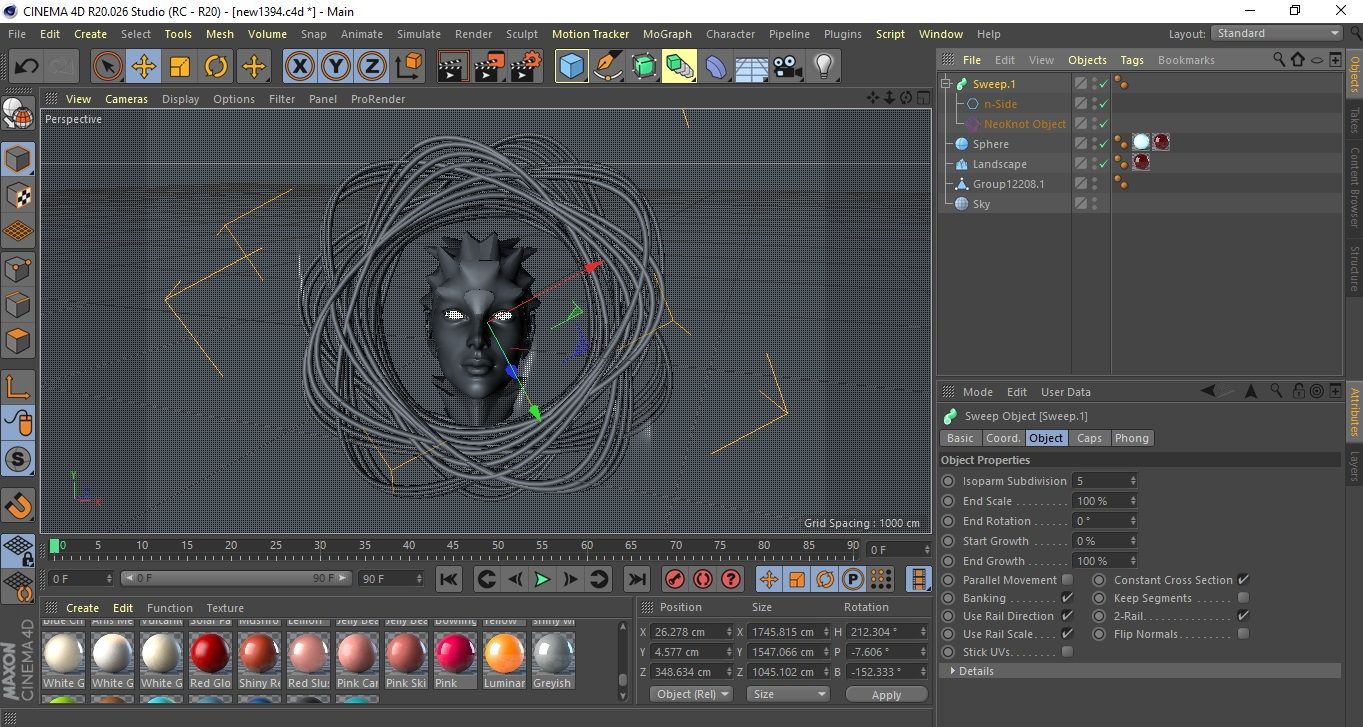Activate the Rotate tool
The width and height of the screenshot is (1363, 727).
216,67
